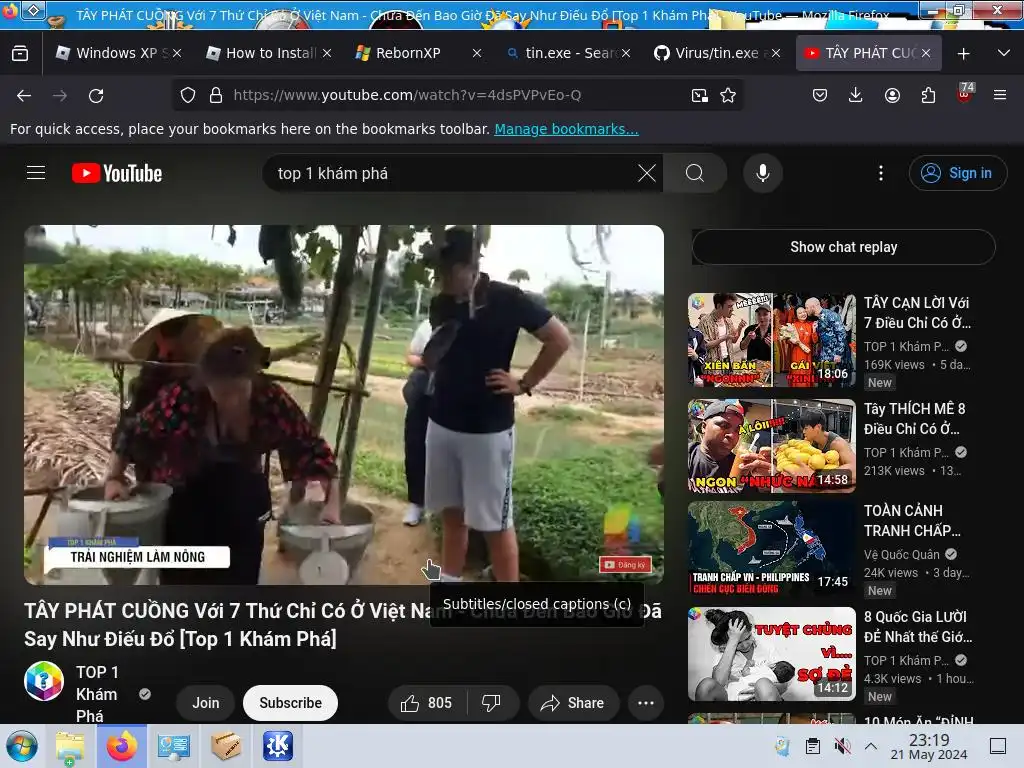The width and height of the screenshot is (1024, 768).
Task: Launch file manager from taskbar
Action: click(x=70, y=746)
